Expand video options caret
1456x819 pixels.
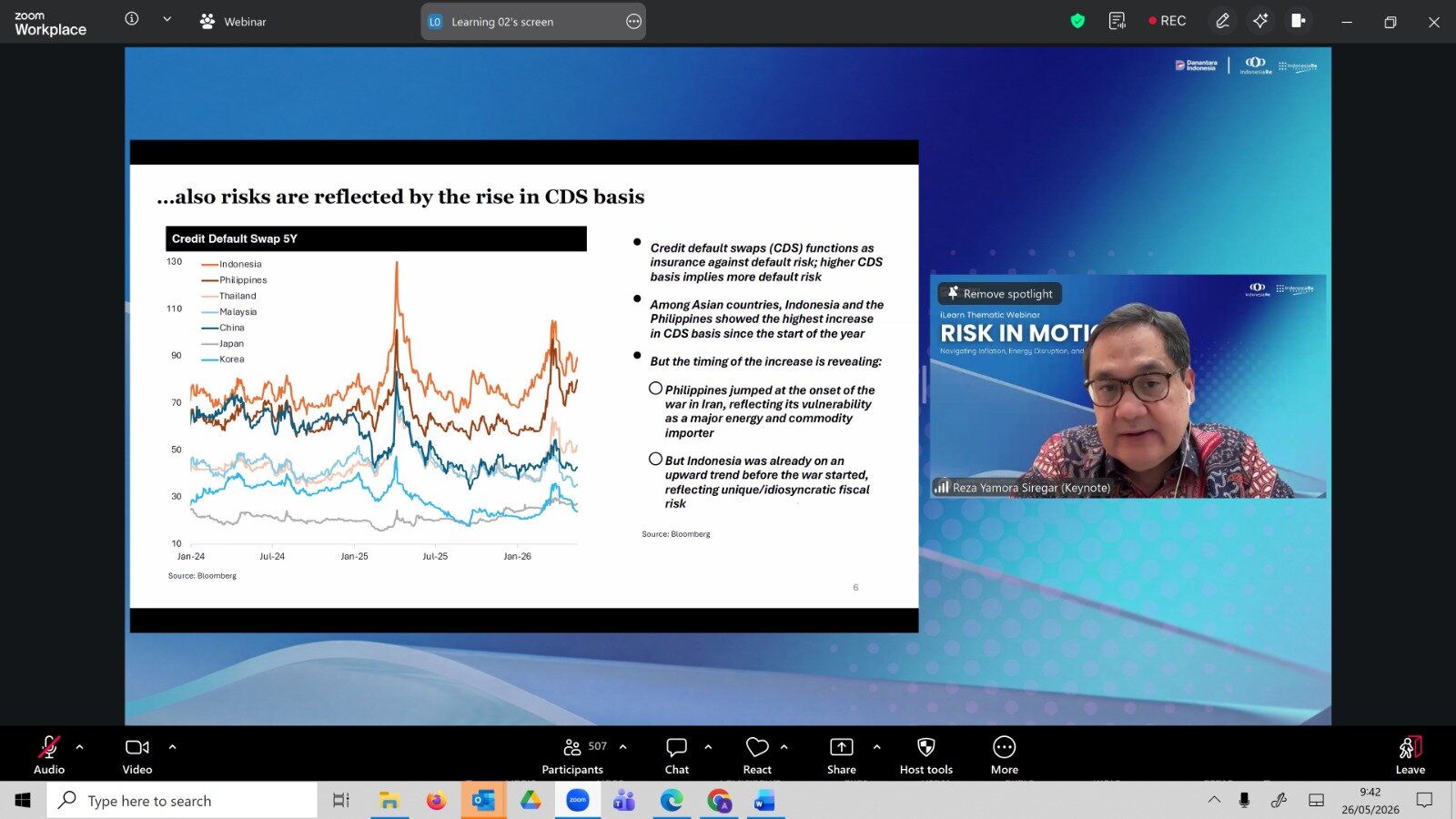[172, 747]
